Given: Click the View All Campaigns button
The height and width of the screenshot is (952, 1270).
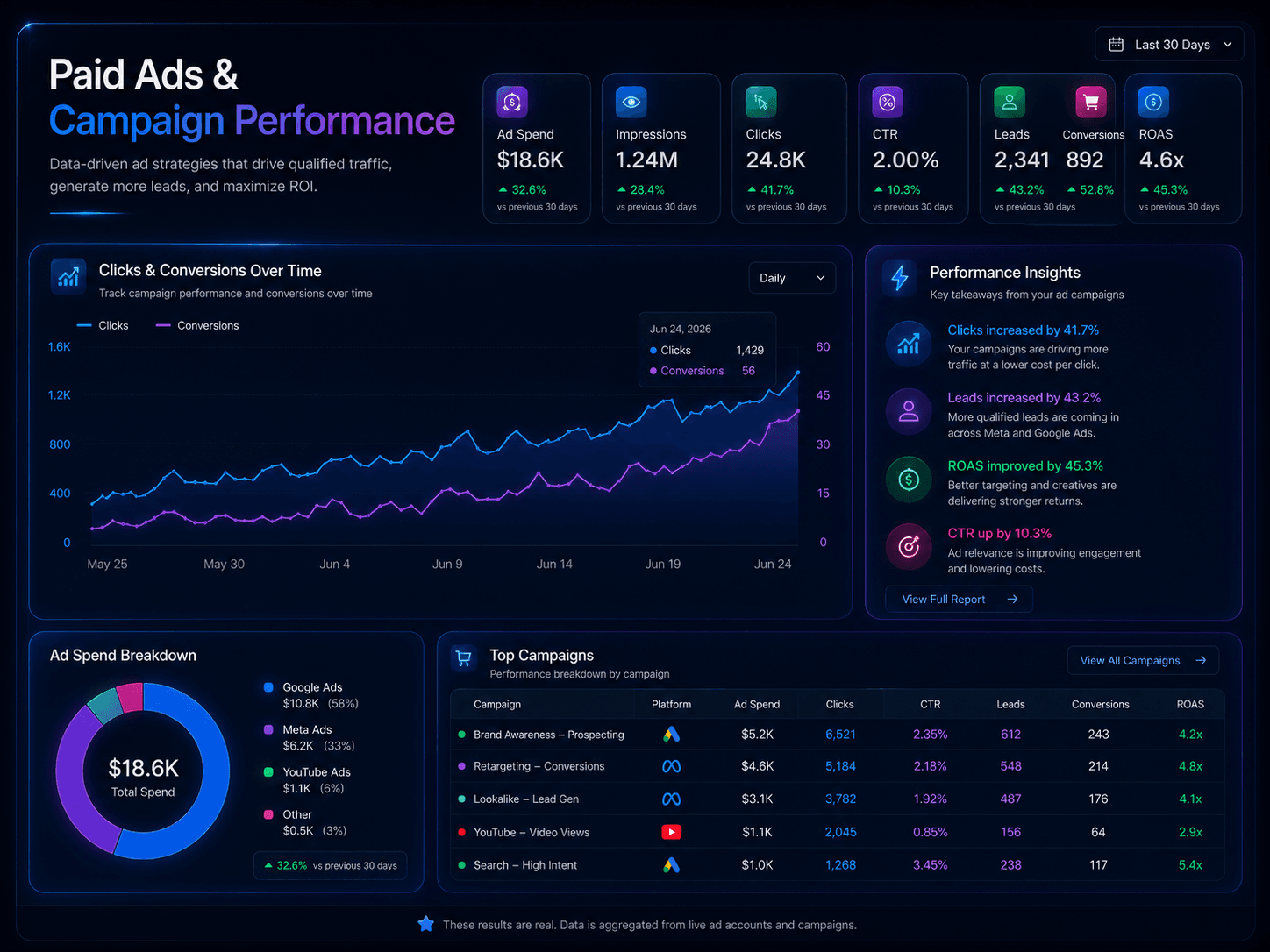Looking at the screenshot, I should [1143, 661].
